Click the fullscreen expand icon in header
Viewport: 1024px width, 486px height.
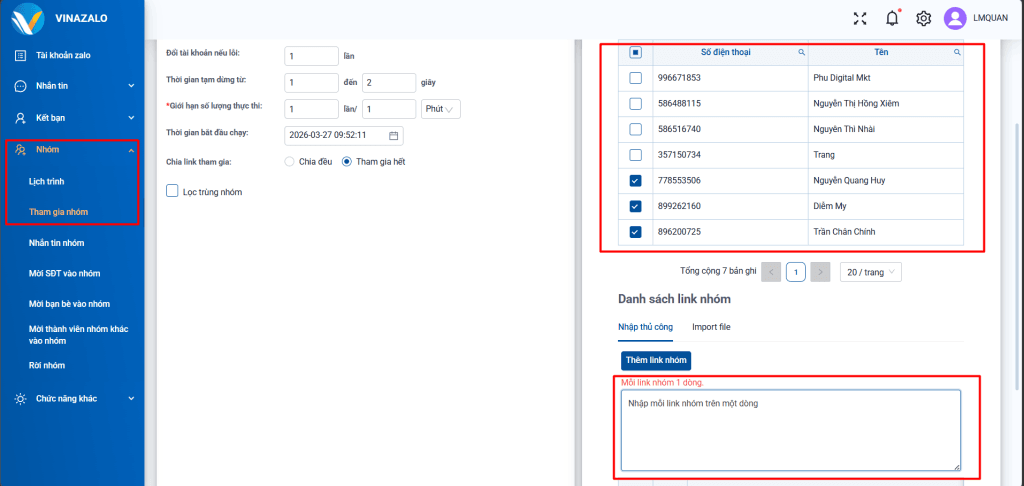click(860, 18)
